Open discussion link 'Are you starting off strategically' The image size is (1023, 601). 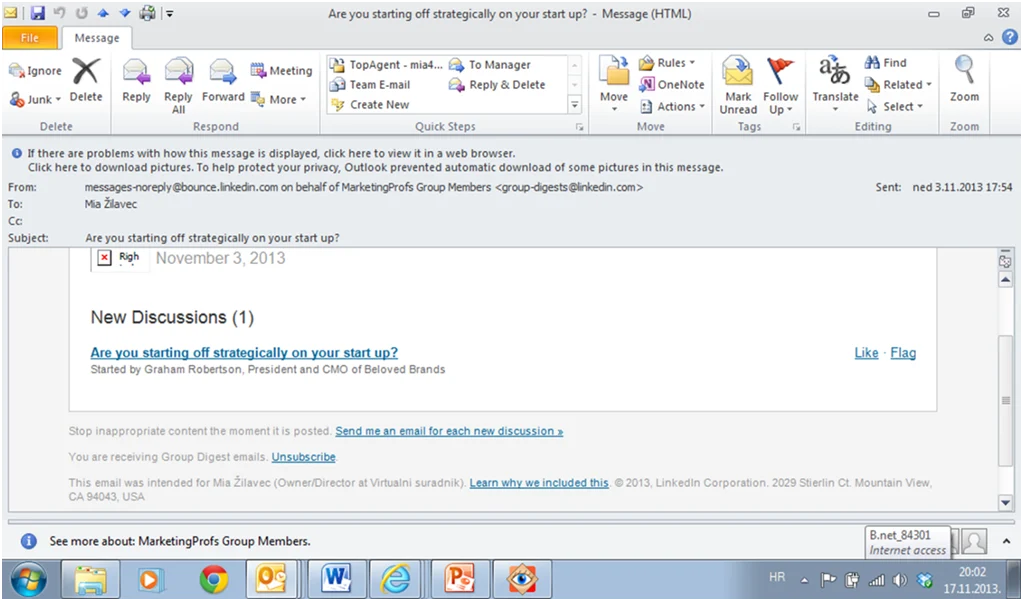(x=244, y=352)
